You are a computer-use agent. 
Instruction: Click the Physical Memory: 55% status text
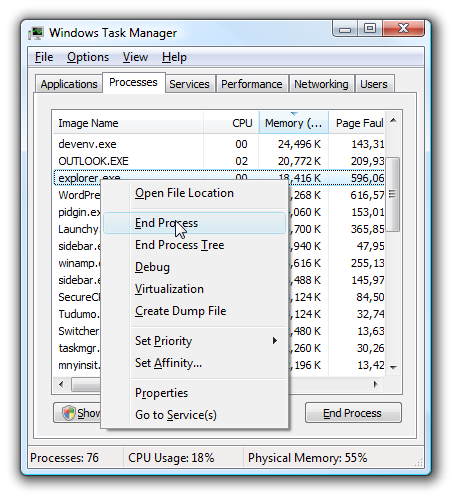click(307, 458)
